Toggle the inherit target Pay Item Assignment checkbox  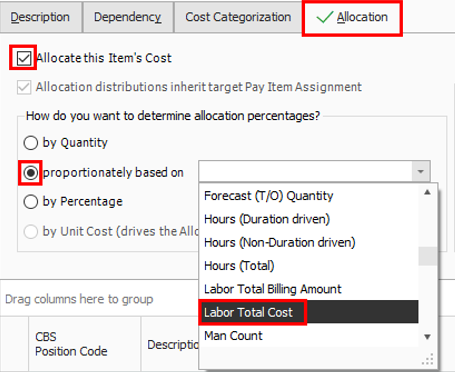[24, 87]
